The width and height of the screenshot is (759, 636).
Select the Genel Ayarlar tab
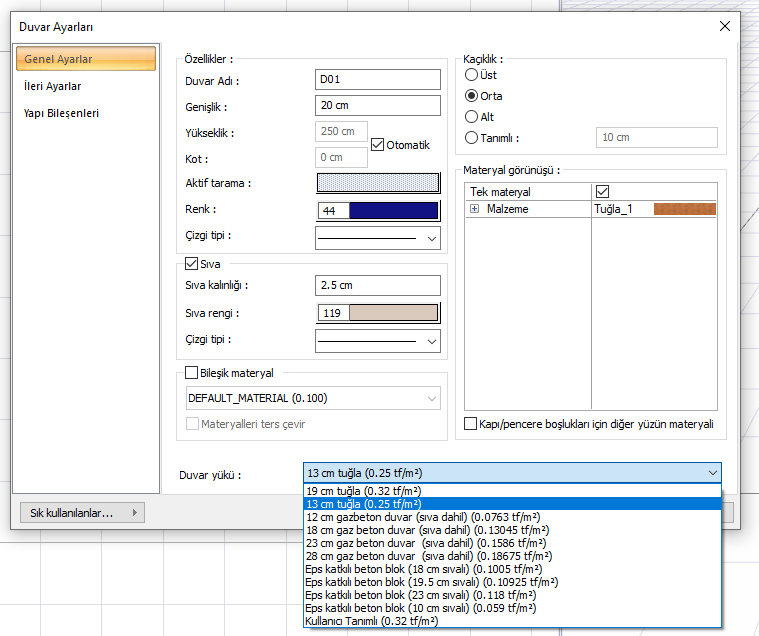(86, 59)
